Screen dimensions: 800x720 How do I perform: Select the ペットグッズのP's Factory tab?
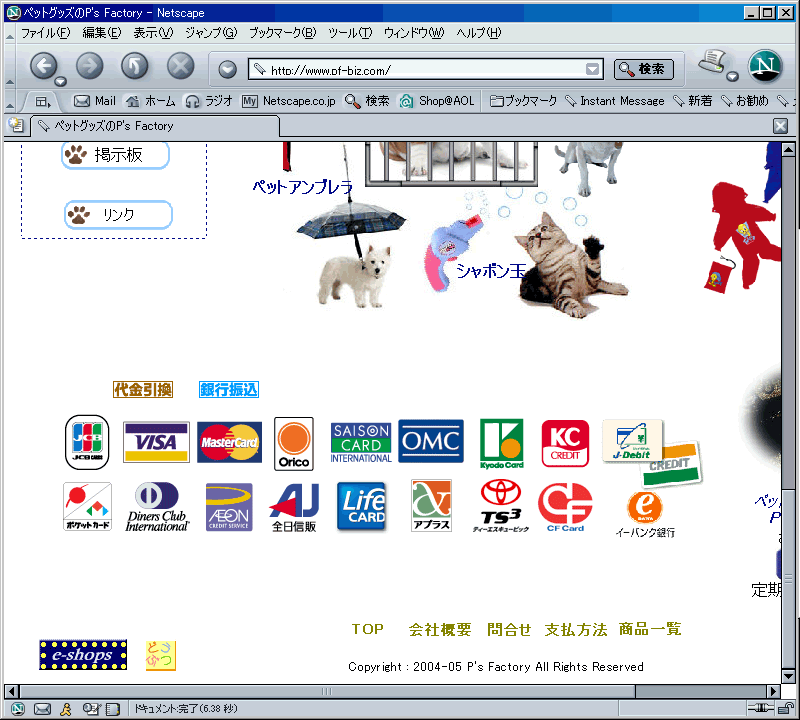pyautogui.click(x=156, y=126)
